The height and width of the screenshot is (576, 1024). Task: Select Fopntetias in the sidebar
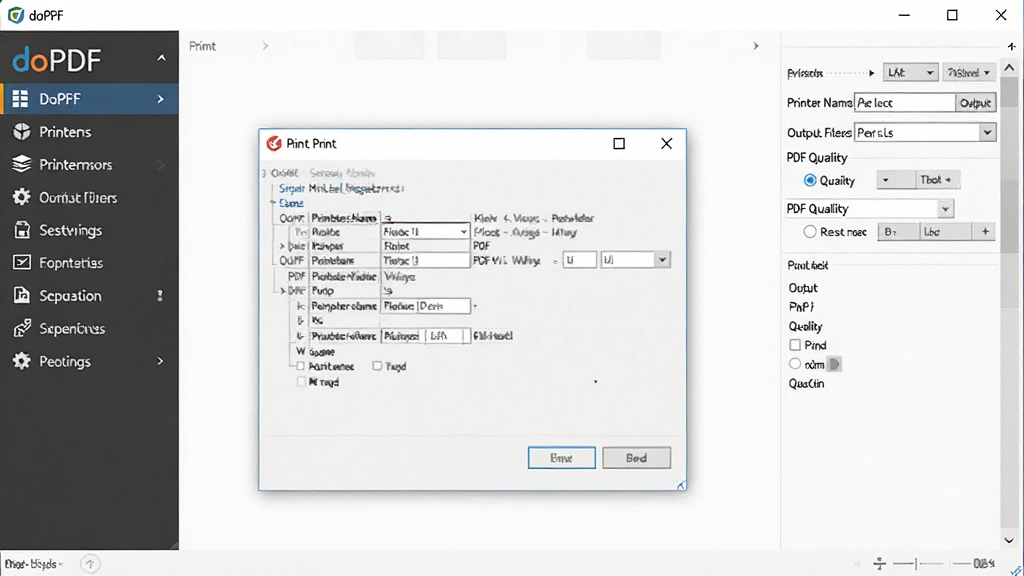tap(89, 263)
